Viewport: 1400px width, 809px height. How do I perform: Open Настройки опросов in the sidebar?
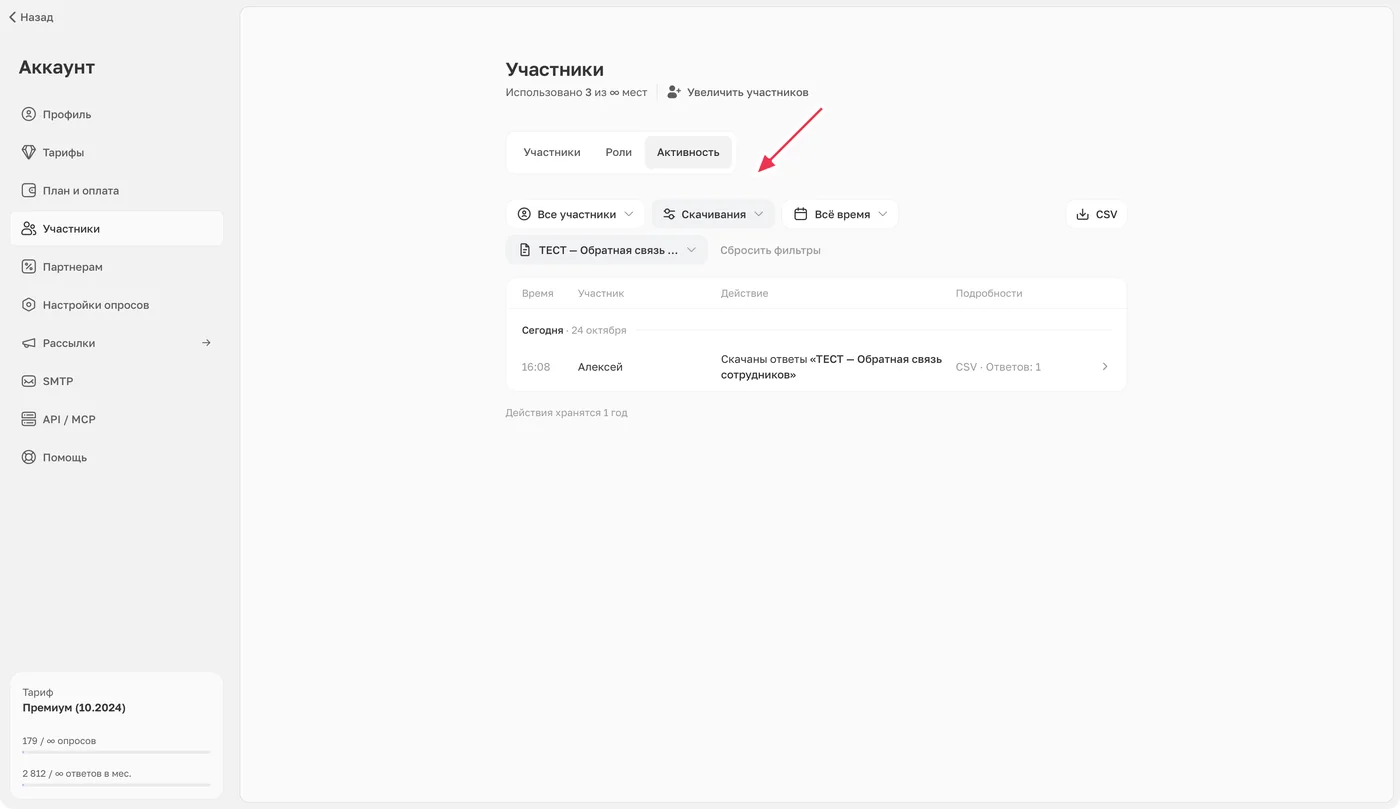click(117, 305)
